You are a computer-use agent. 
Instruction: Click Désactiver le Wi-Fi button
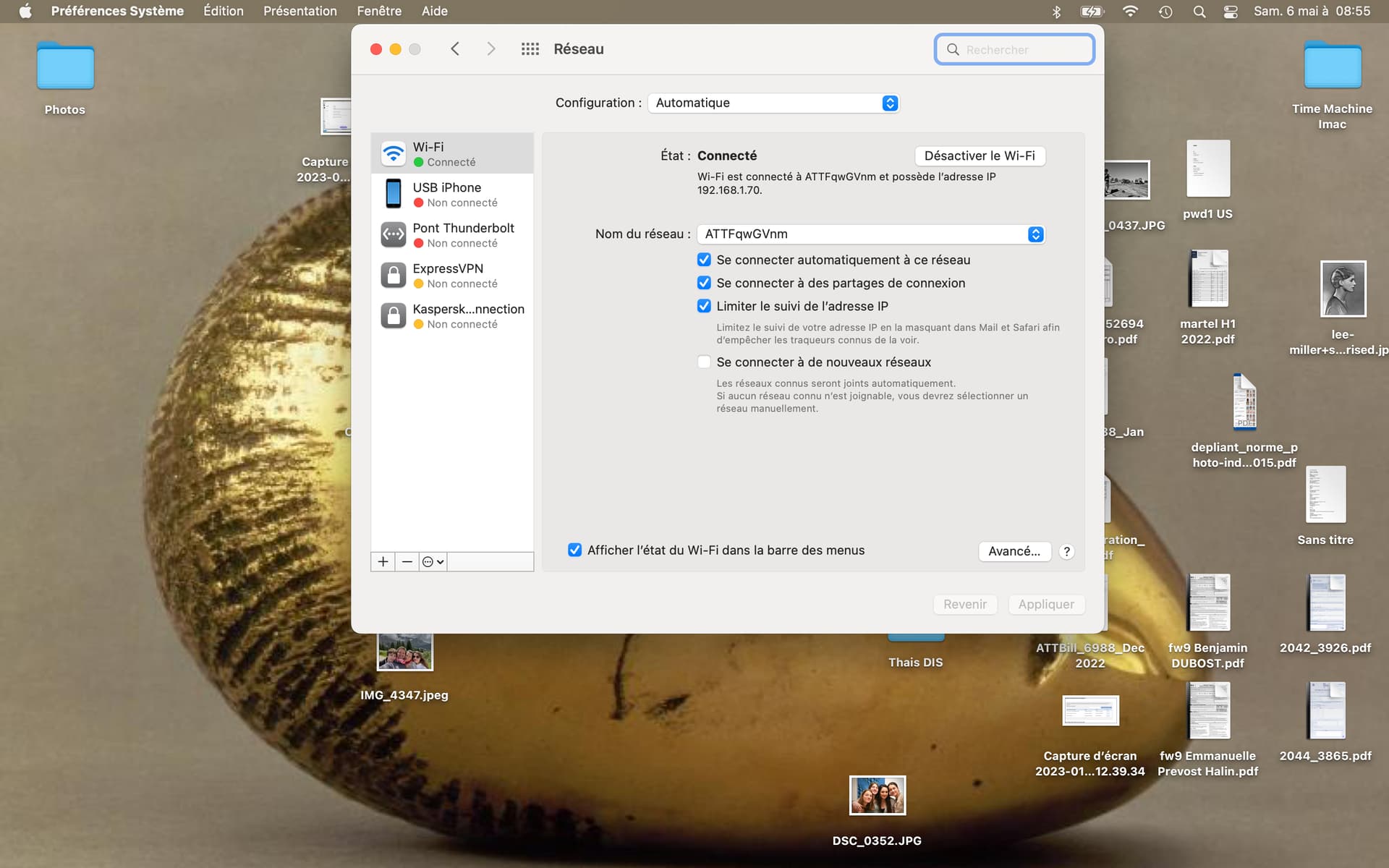[980, 156]
